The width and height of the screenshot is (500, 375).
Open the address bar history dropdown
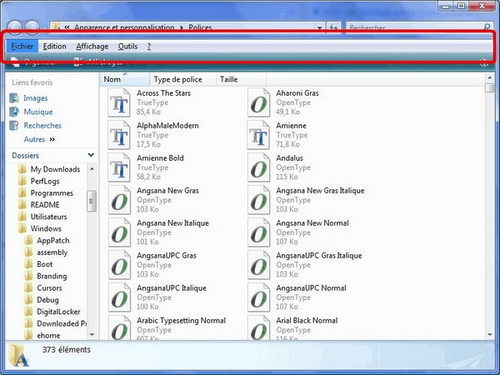click(320, 27)
